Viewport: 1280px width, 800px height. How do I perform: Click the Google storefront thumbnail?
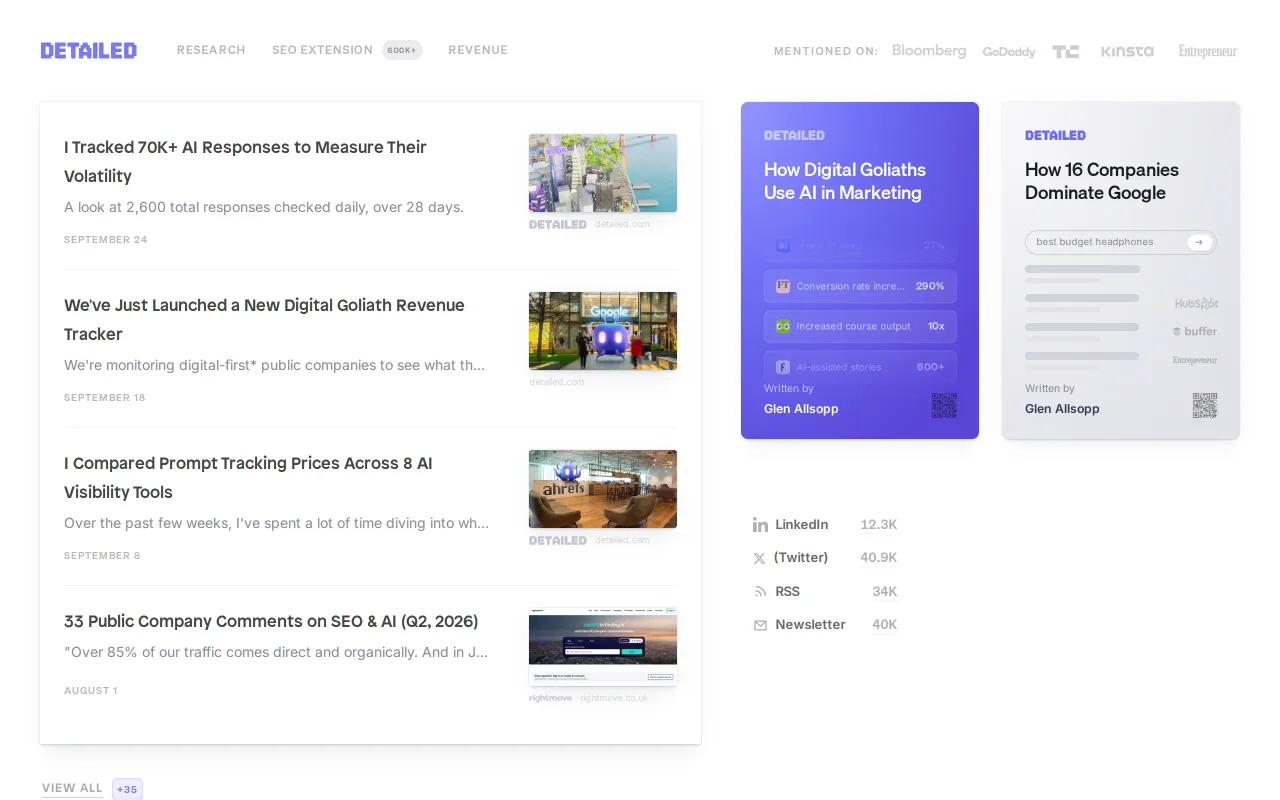[603, 331]
